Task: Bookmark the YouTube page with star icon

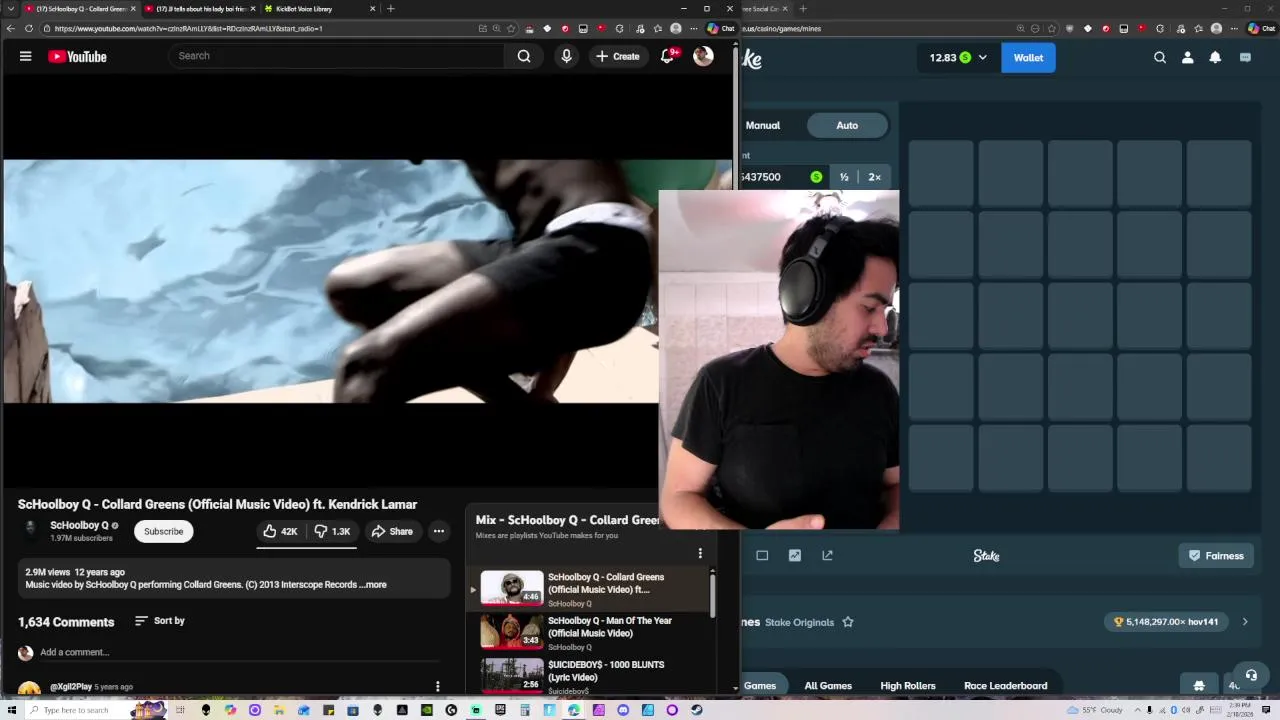Action: (512, 28)
